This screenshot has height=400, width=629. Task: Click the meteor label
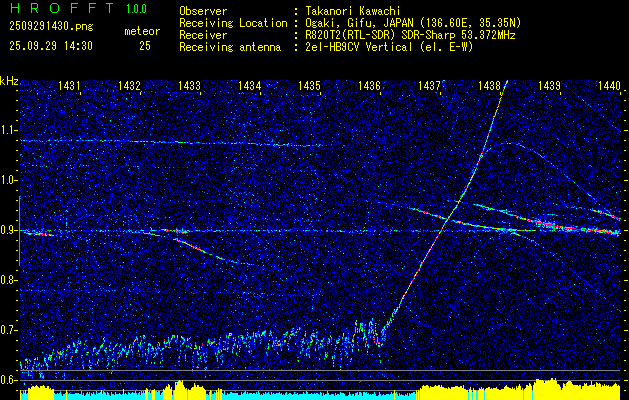click(x=142, y=31)
